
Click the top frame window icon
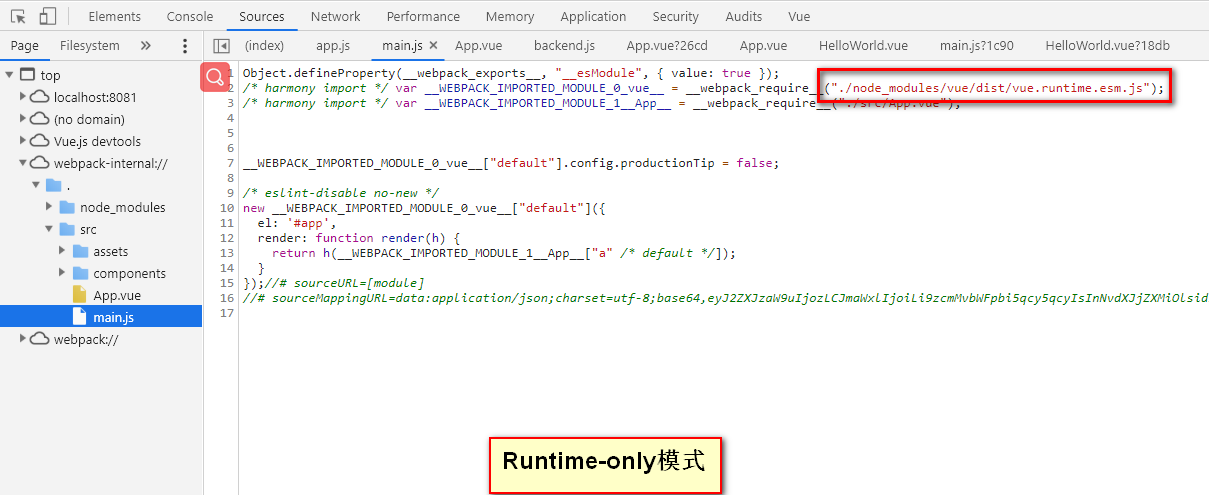pyautogui.click(x=27, y=75)
